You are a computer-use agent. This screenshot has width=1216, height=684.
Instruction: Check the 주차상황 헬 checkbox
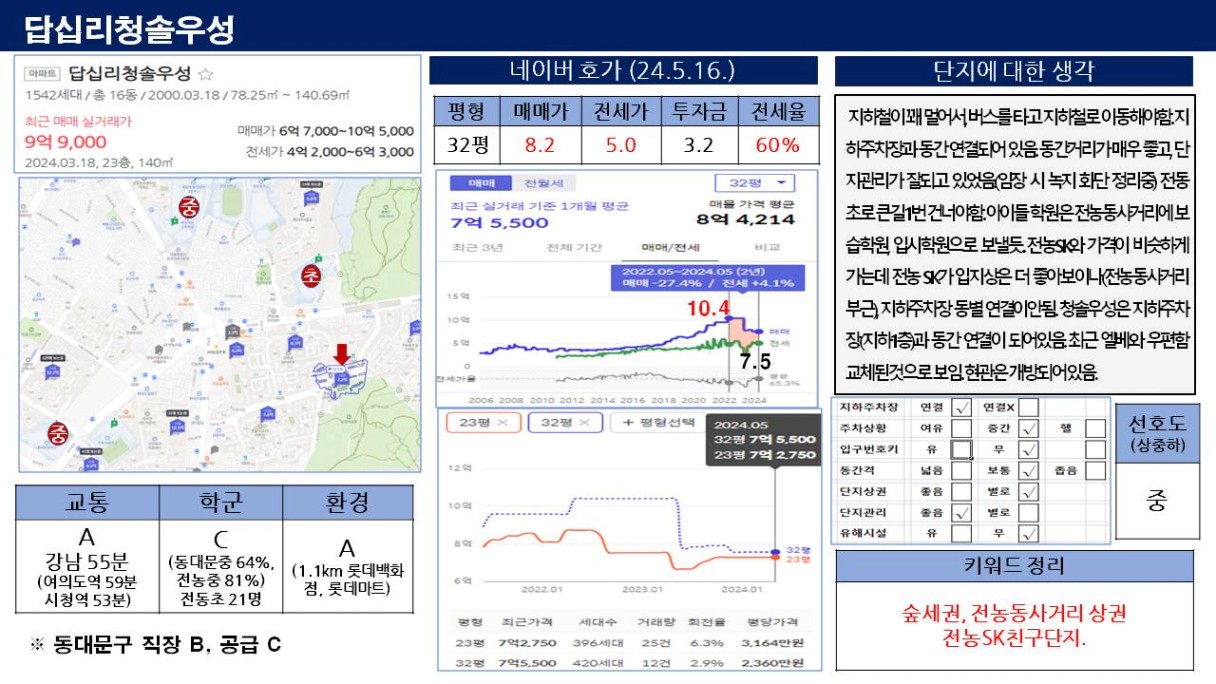tap(1095, 429)
